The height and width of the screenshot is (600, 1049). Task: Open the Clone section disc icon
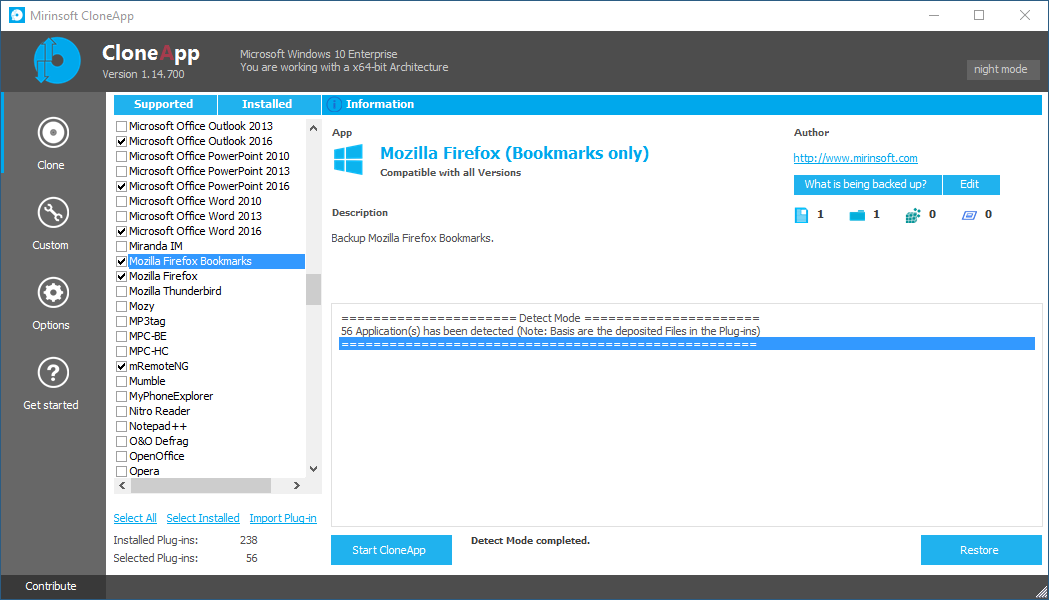point(51,133)
